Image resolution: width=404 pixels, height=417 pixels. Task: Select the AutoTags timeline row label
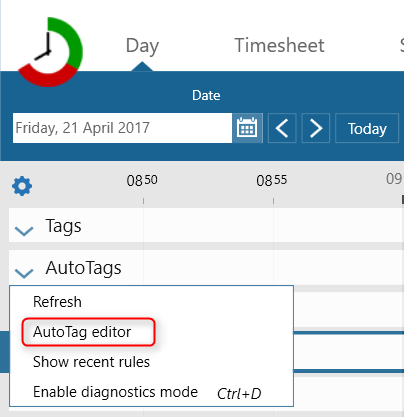coord(83,268)
